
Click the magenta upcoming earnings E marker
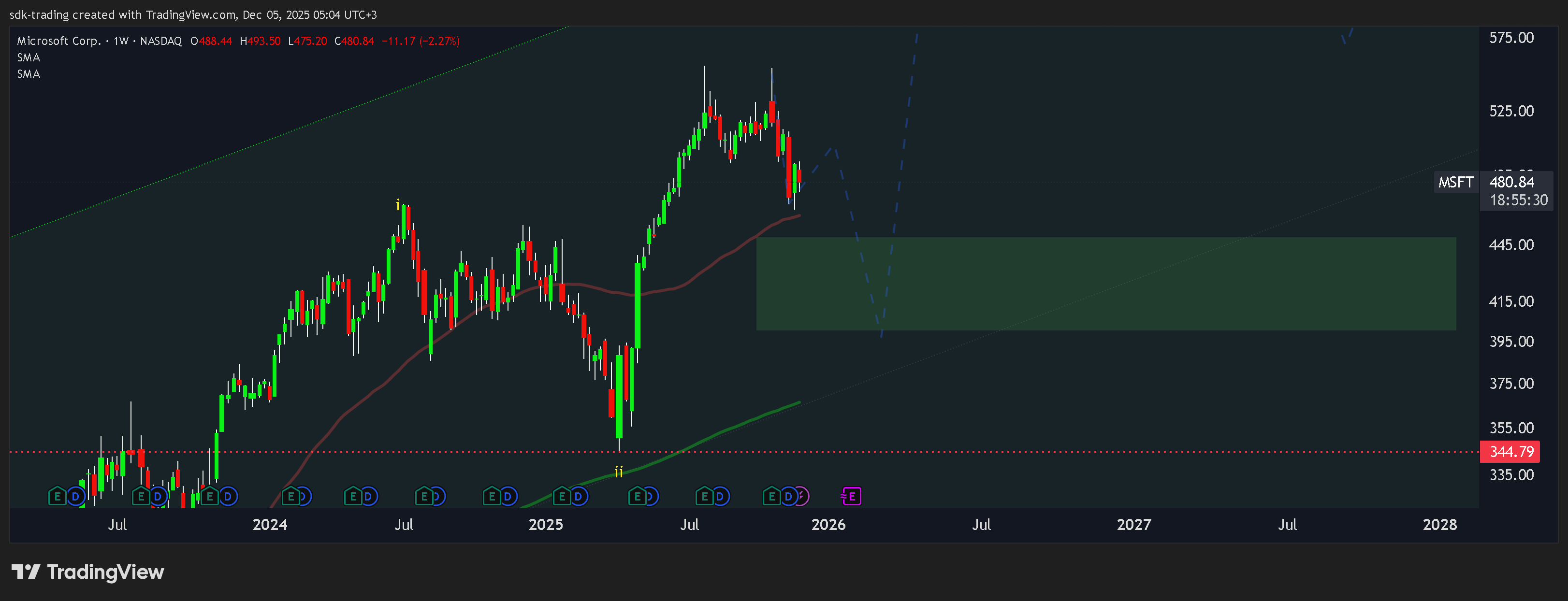(x=851, y=496)
